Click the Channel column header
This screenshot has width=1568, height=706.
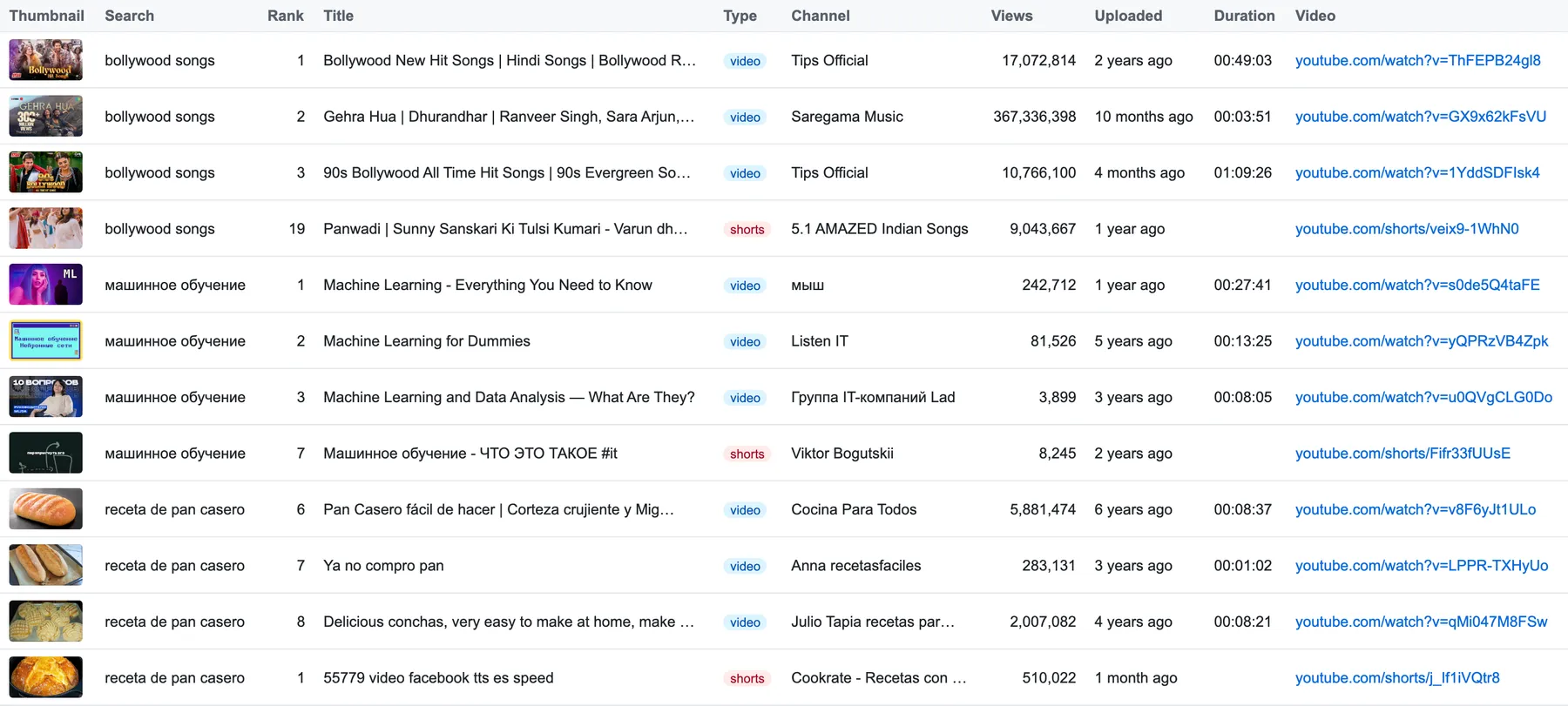pyautogui.click(x=820, y=16)
